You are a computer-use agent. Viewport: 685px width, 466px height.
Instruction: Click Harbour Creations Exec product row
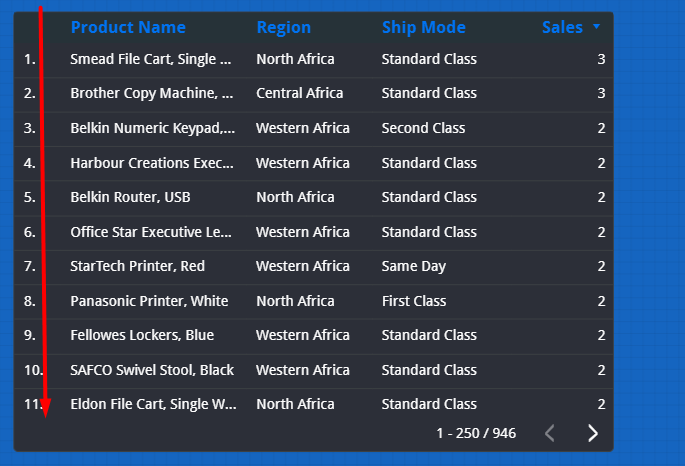pos(151,163)
